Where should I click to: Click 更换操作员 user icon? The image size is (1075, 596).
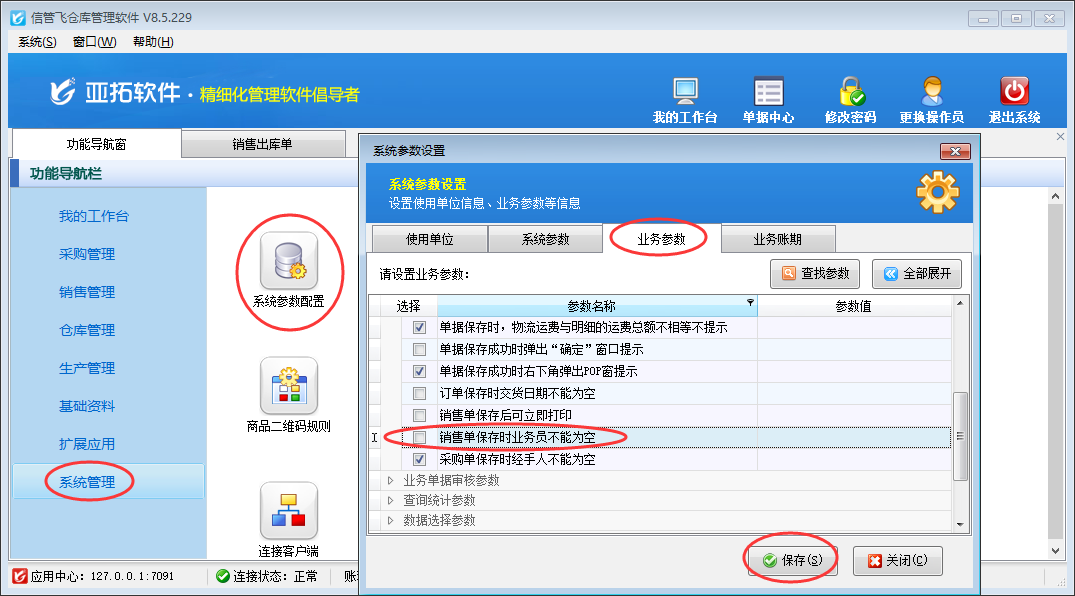point(931,92)
